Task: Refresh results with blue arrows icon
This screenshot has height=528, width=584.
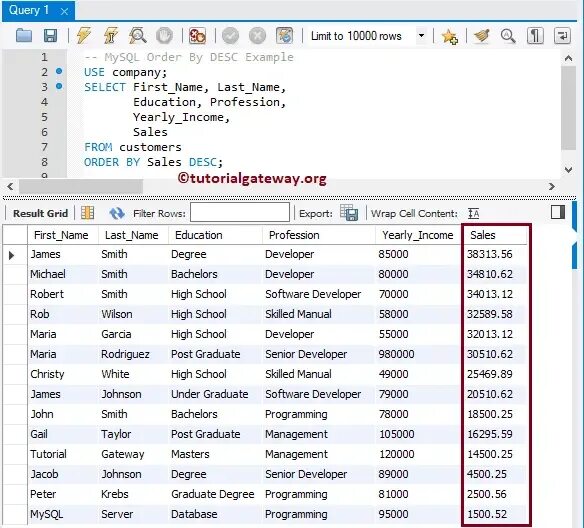Action: [x=117, y=213]
